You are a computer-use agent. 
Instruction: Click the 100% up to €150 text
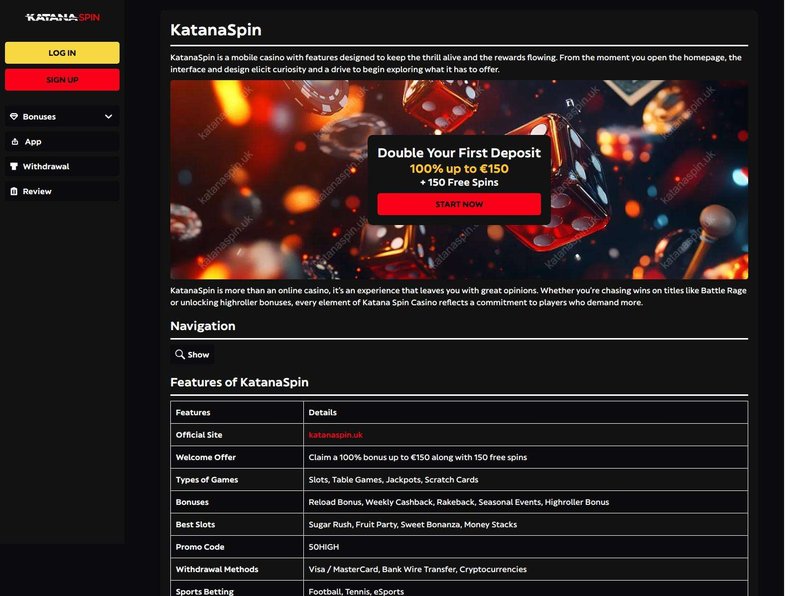tap(459, 168)
